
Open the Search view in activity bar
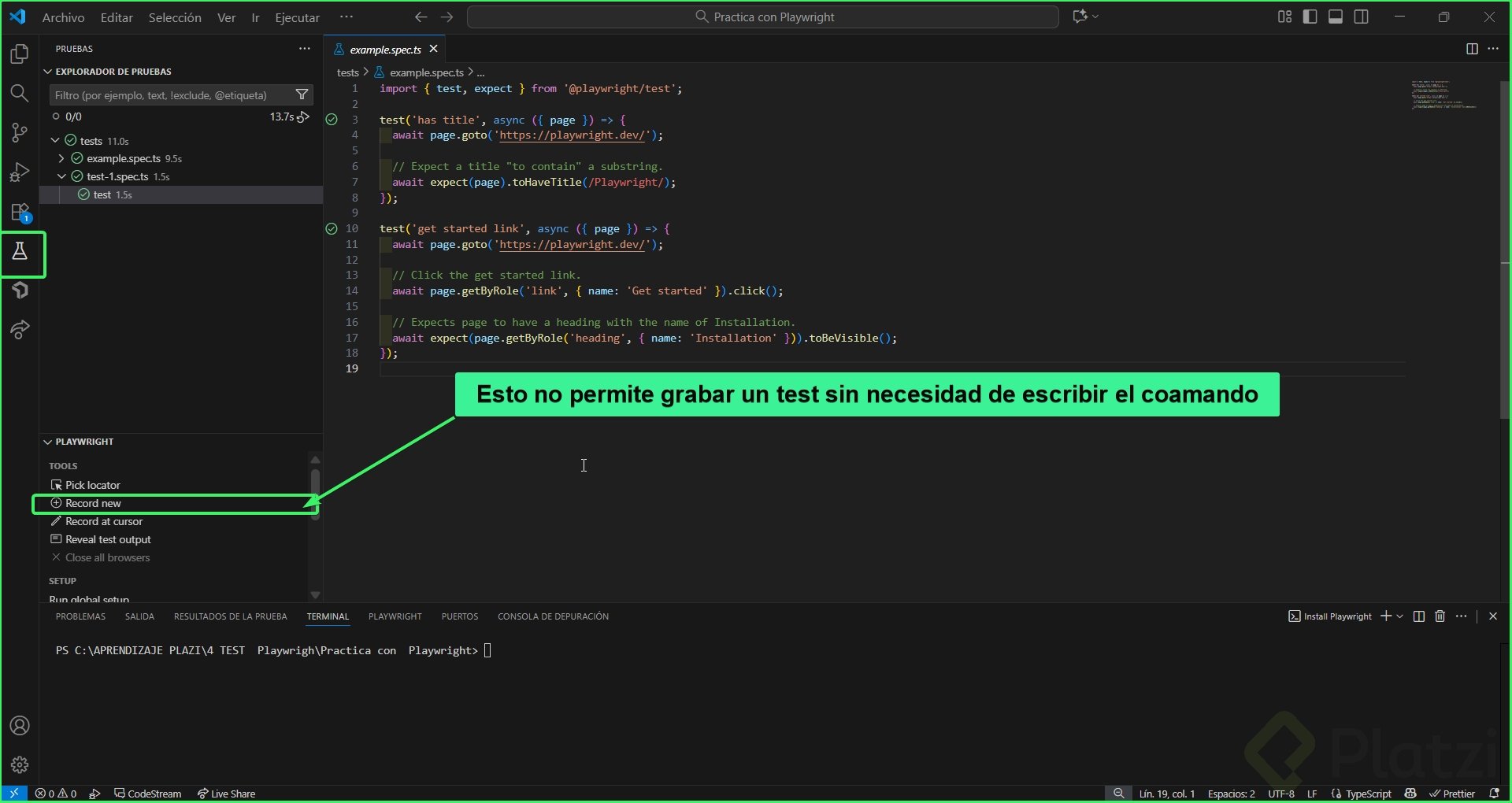[x=20, y=94]
